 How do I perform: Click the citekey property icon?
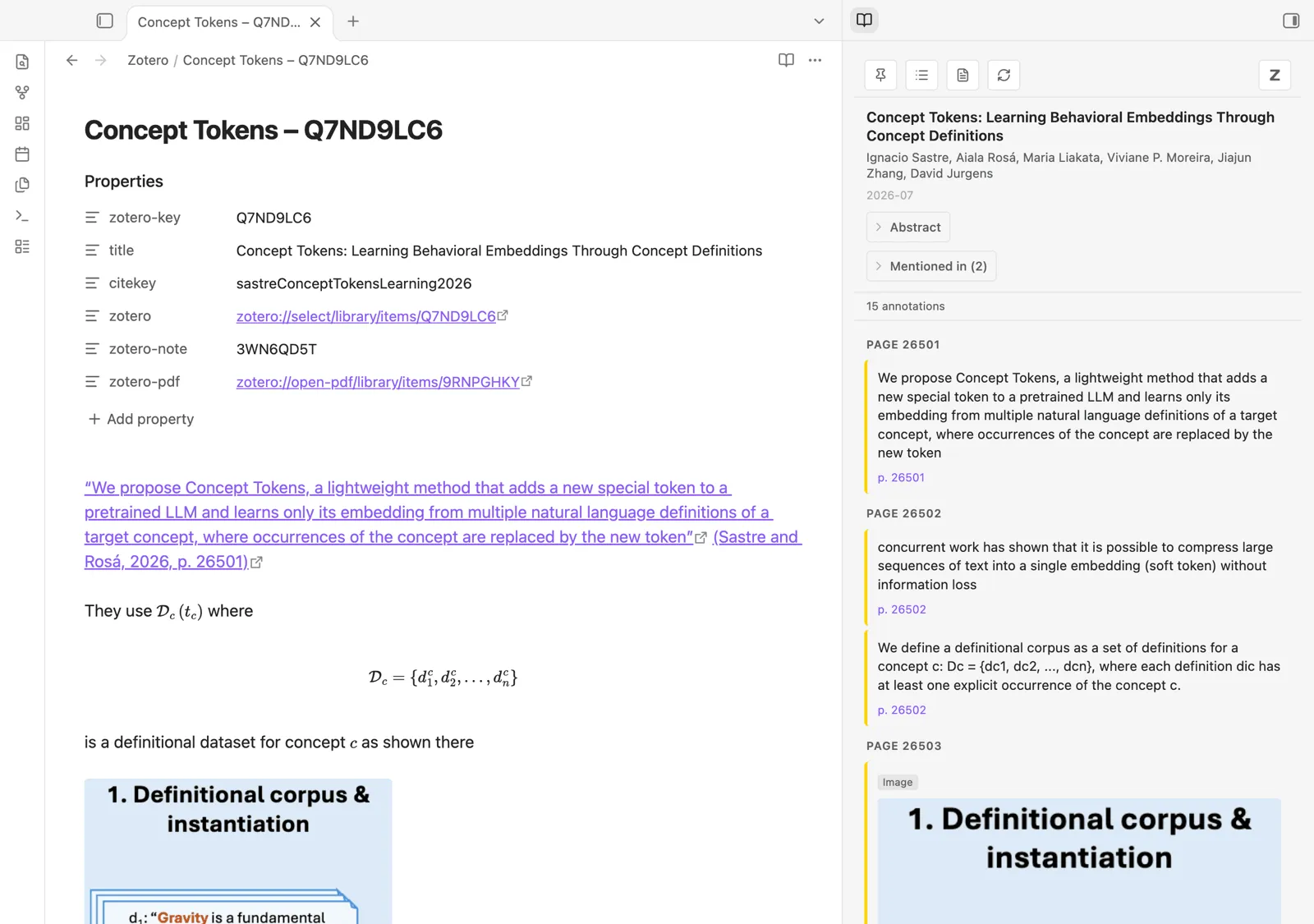pyautogui.click(x=92, y=283)
